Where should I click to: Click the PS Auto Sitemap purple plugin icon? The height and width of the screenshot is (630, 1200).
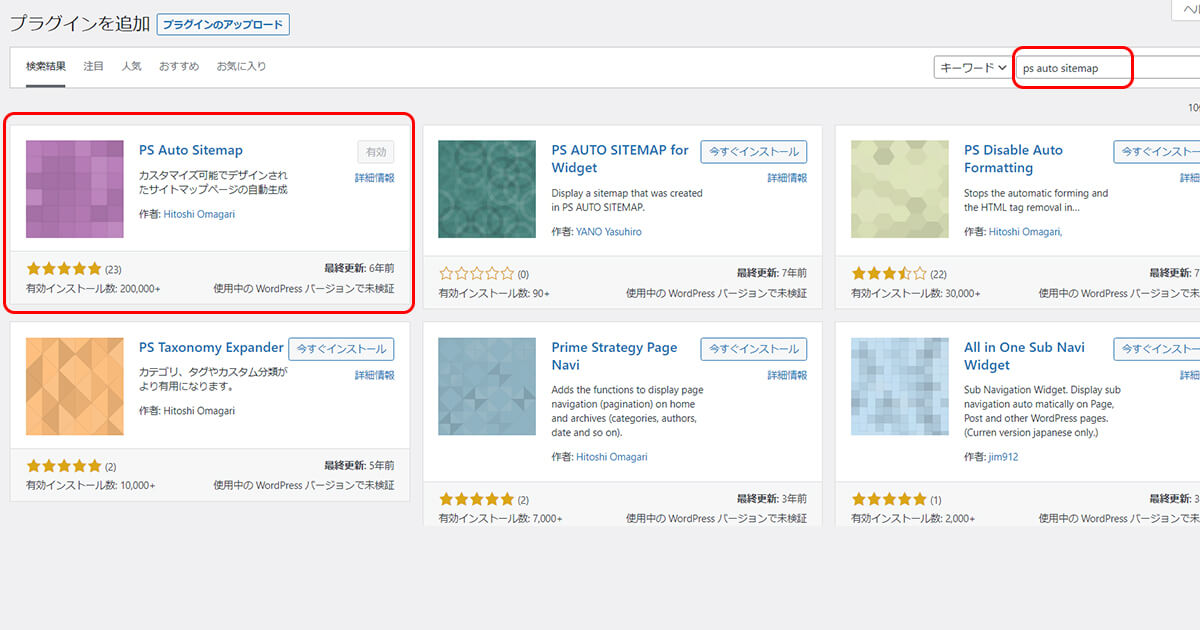point(75,189)
